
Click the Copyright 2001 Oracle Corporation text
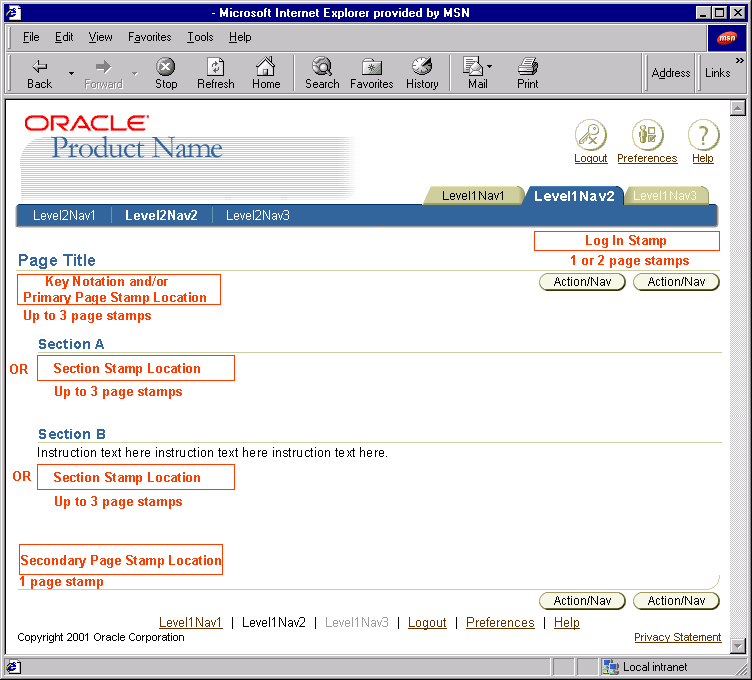click(x=101, y=637)
